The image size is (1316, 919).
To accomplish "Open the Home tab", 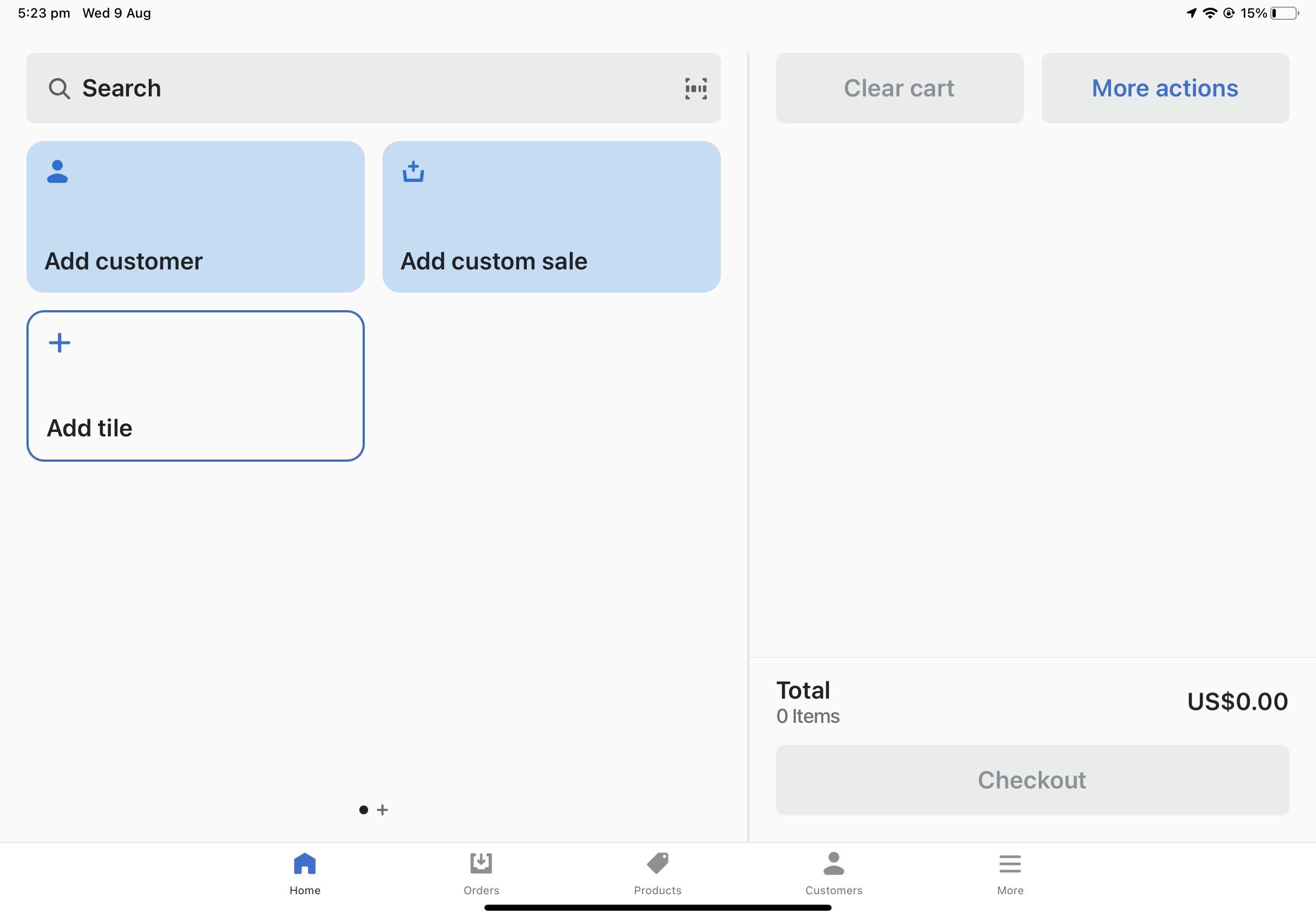I will click(x=305, y=874).
